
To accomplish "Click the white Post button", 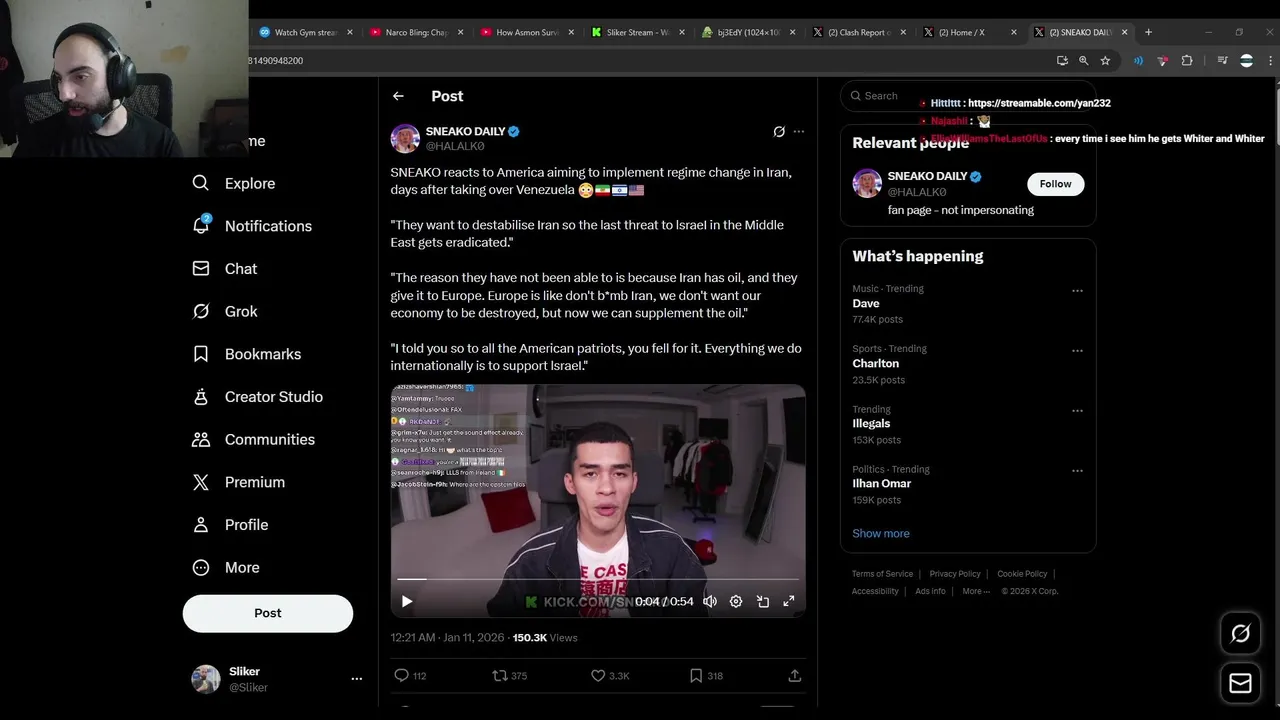I will point(268,613).
